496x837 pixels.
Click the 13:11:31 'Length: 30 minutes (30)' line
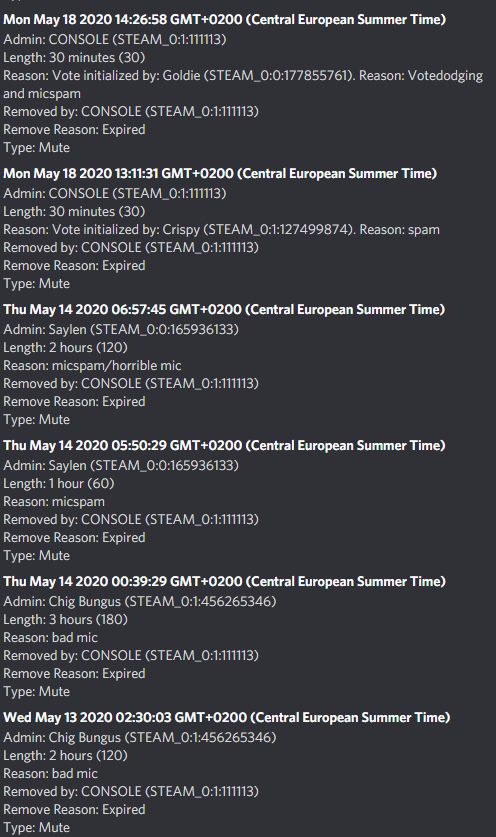(x=74, y=211)
